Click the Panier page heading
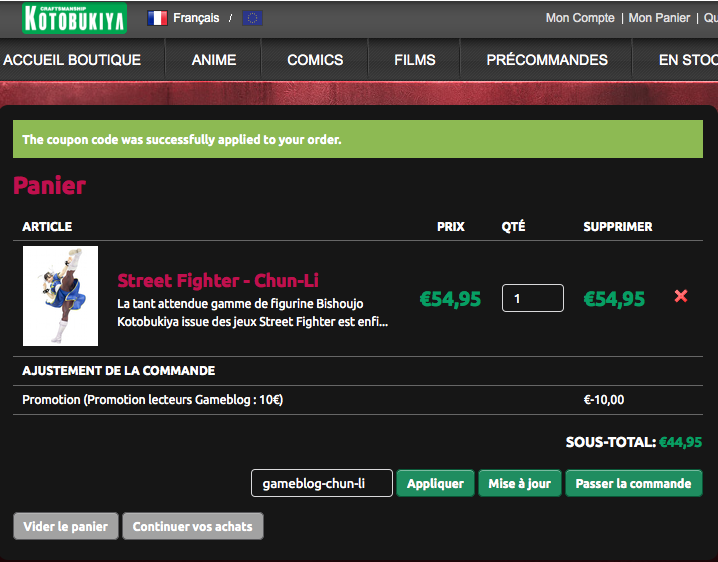The height and width of the screenshot is (562, 718). point(49,186)
